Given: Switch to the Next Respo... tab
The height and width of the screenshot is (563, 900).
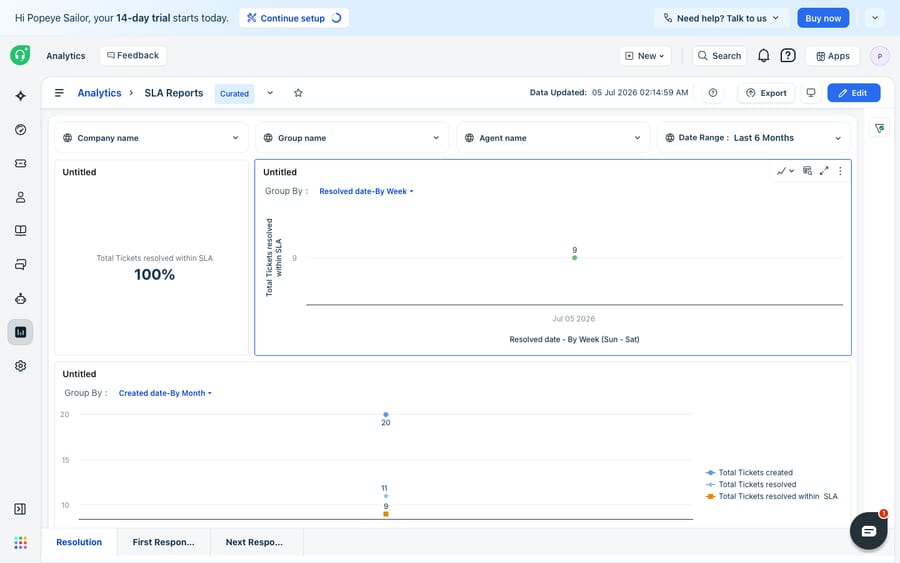Looking at the screenshot, I should click(x=254, y=542).
